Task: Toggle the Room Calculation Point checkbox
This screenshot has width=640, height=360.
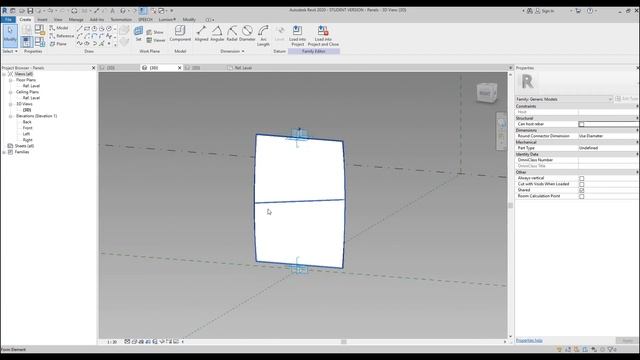Action: click(582, 196)
